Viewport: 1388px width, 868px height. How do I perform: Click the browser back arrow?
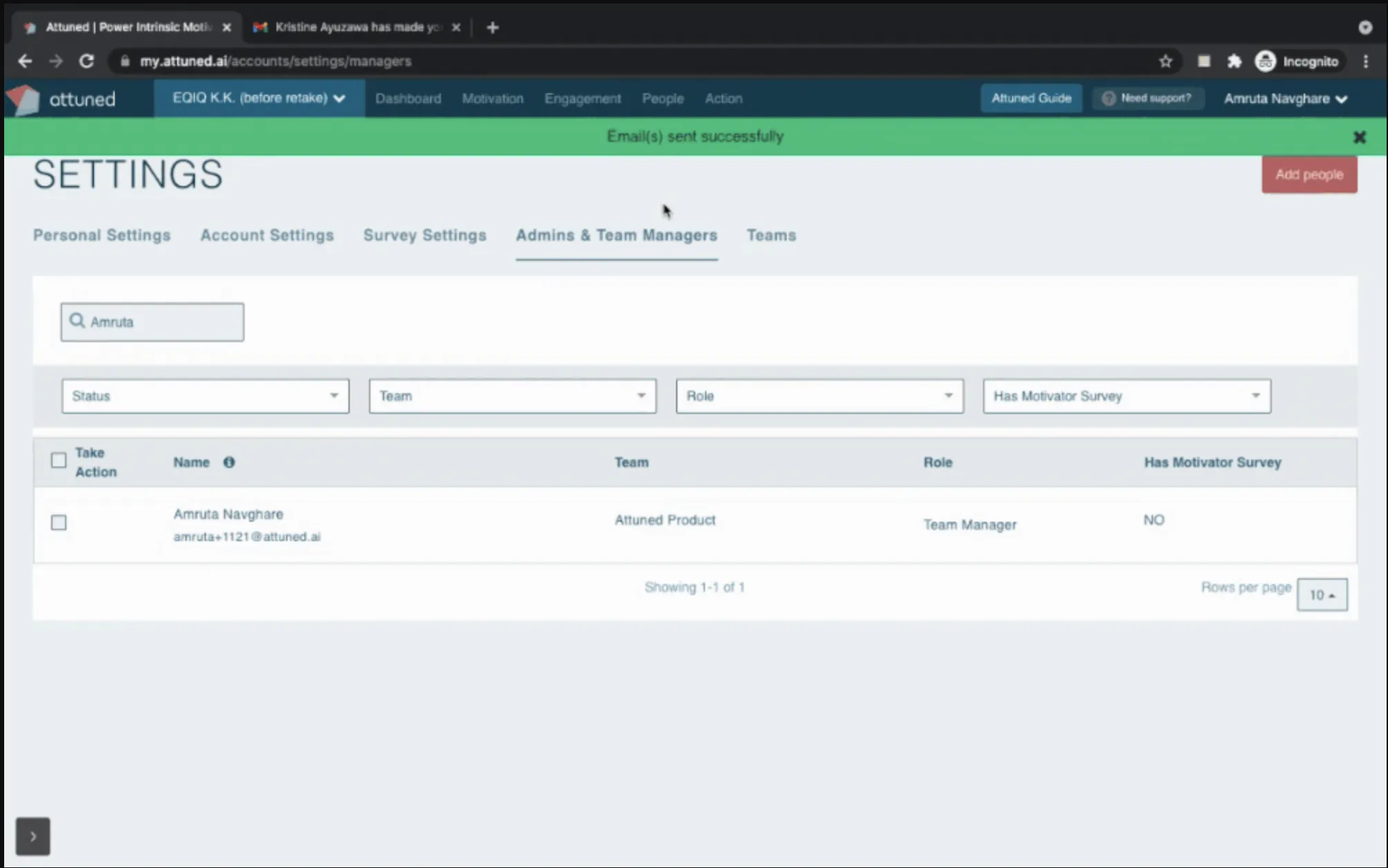(x=25, y=62)
